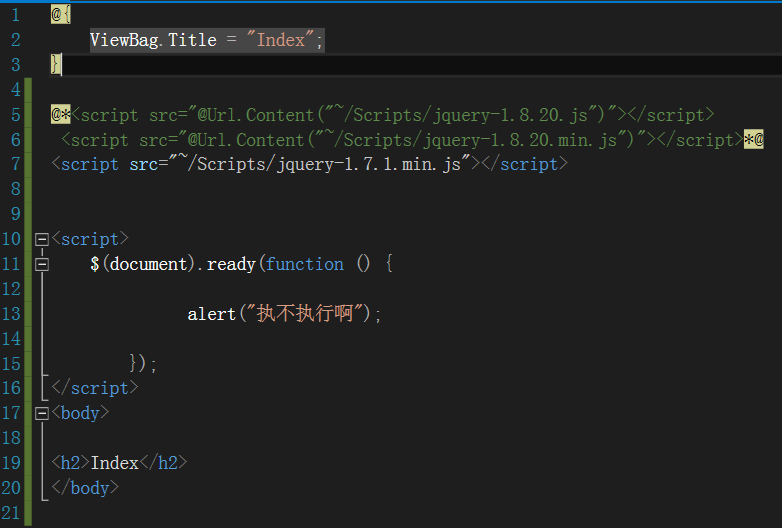Click the closing body tag on line 20

click(x=85, y=488)
